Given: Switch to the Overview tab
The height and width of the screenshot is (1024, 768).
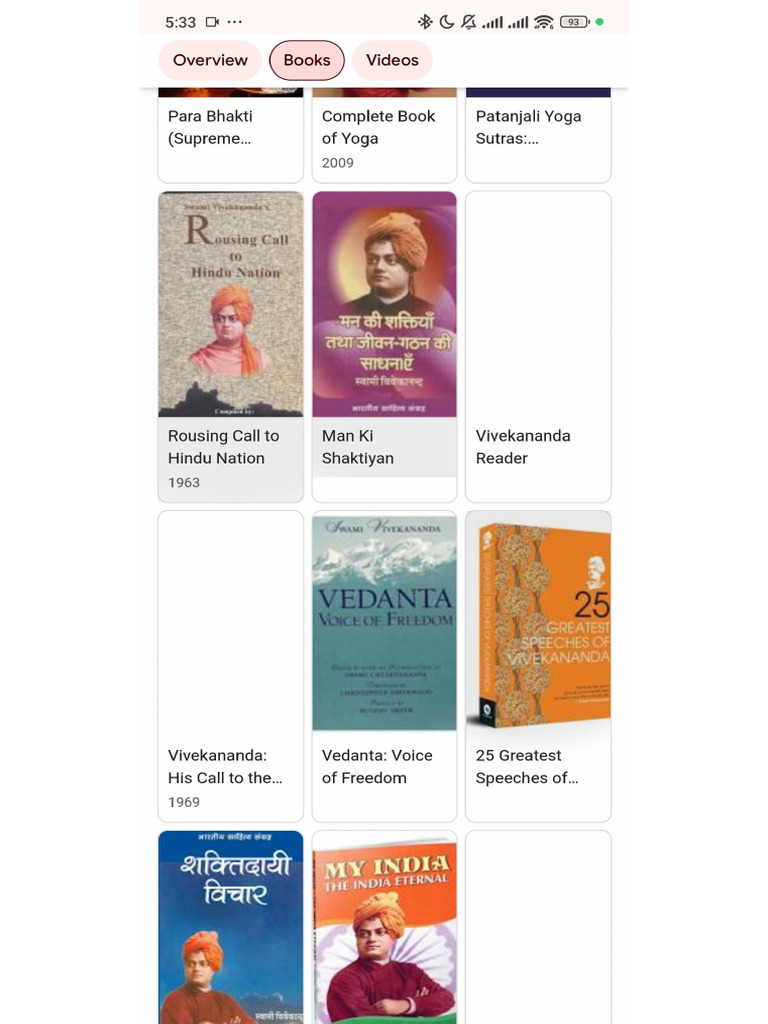Looking at the screenshot, I should click(210, 60).
